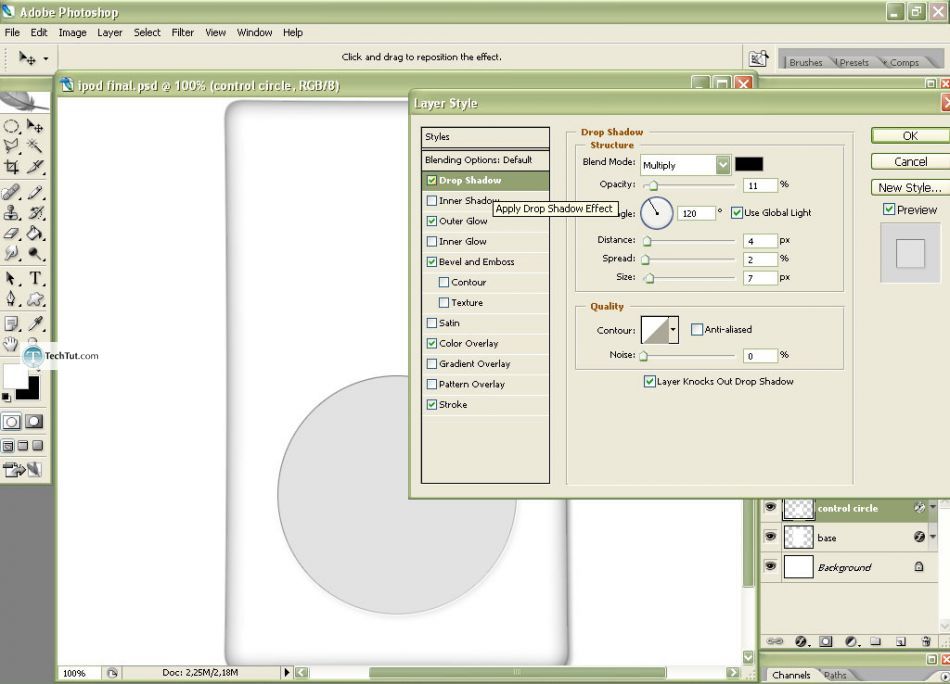Select the Slice tool
Image resolution: width=950 pixels, height=684 pixels.
35,167
